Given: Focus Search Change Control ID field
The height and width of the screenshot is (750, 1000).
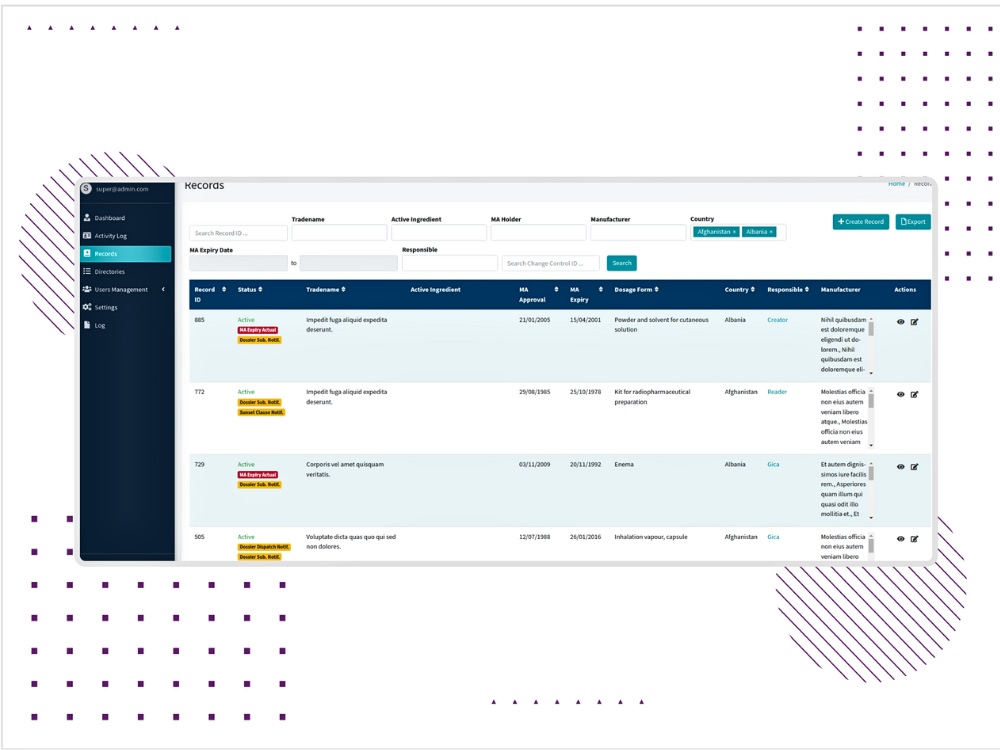Looking at the screenshot, I should (x=550, y=263).
